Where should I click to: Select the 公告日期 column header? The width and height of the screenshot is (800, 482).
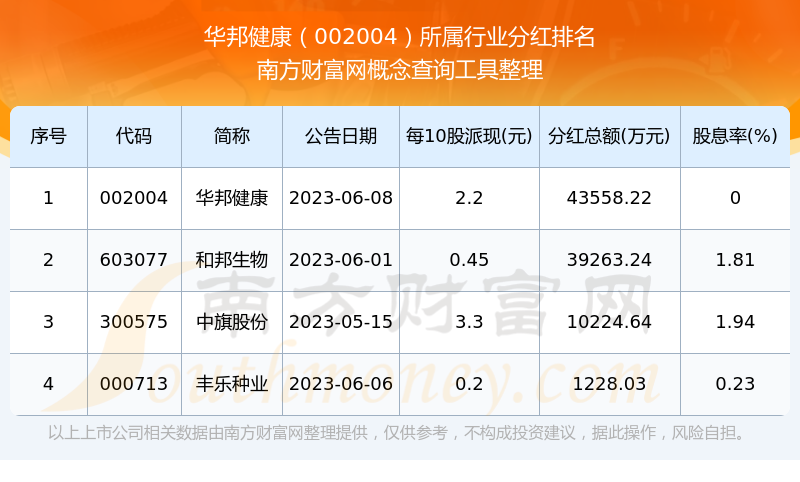point(341,136)
